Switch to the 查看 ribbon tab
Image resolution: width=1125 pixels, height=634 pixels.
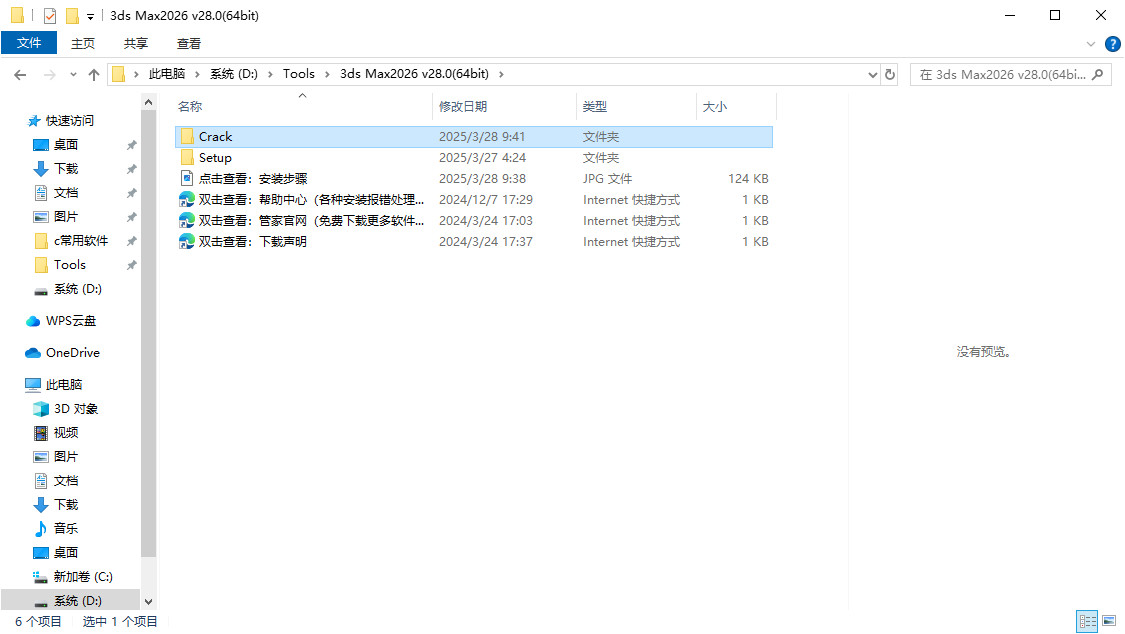[189, 43]
